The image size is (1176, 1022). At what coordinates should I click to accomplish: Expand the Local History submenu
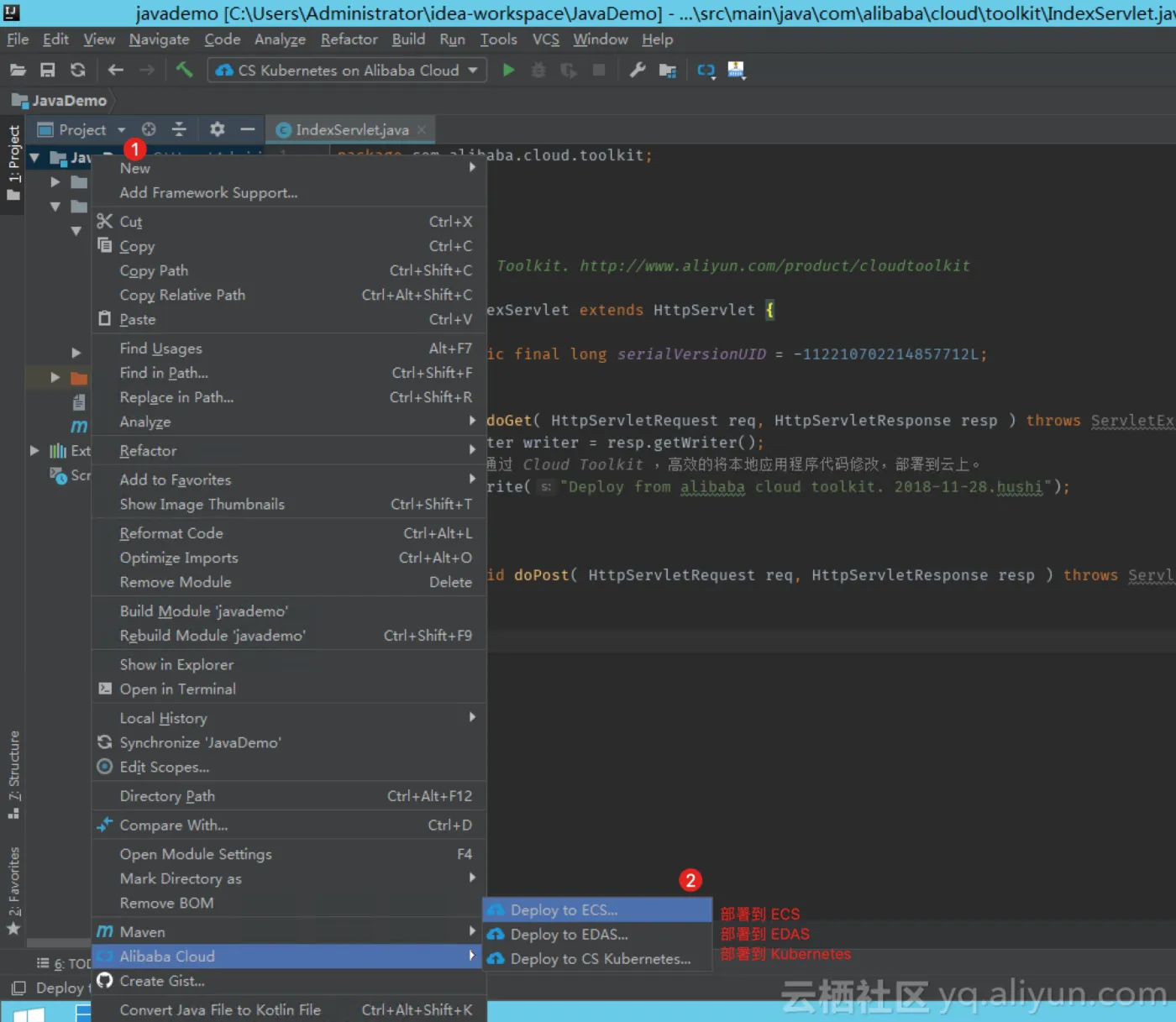point(289,718)
